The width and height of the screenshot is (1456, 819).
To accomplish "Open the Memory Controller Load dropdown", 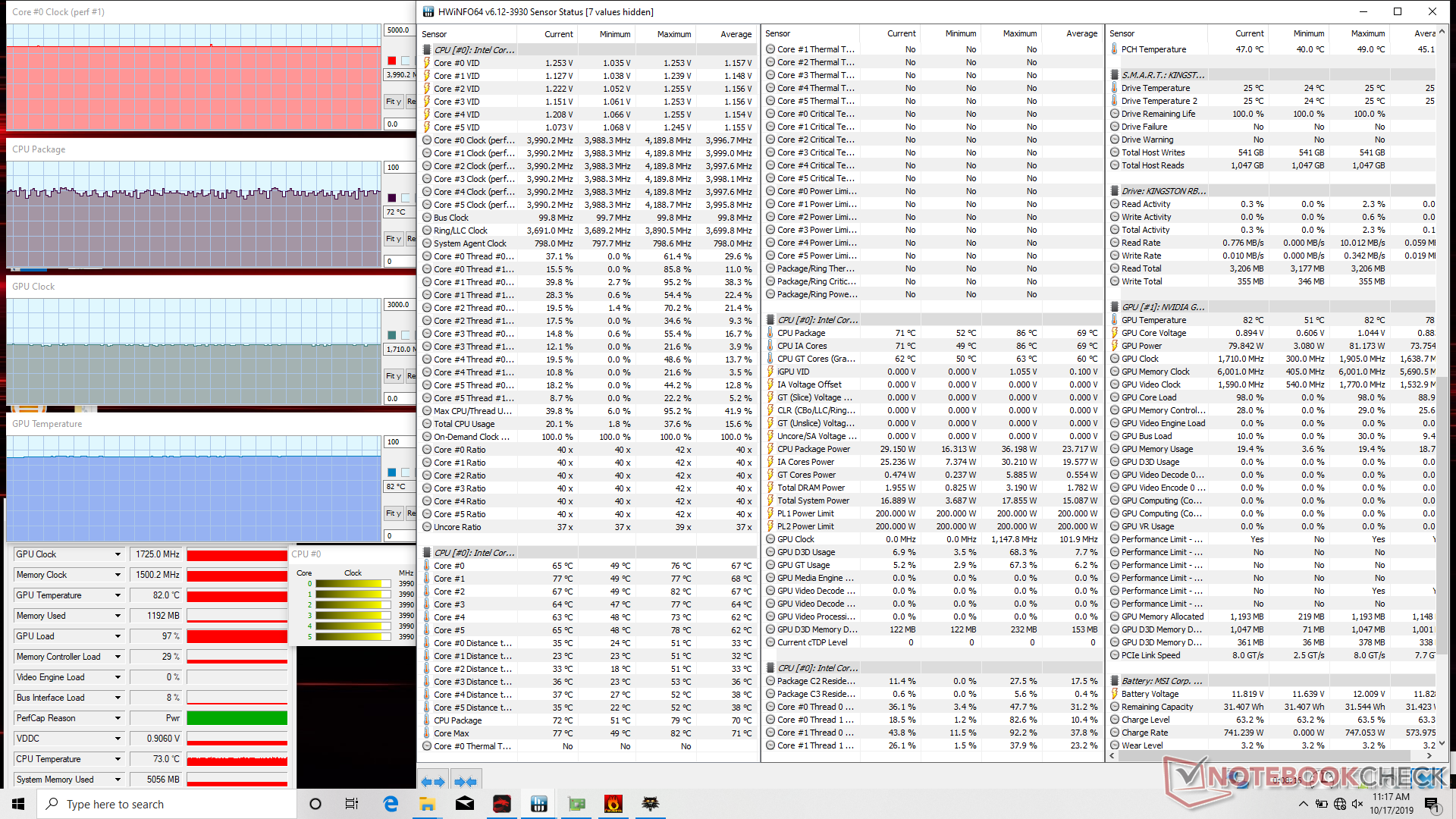I will (118, 657).
